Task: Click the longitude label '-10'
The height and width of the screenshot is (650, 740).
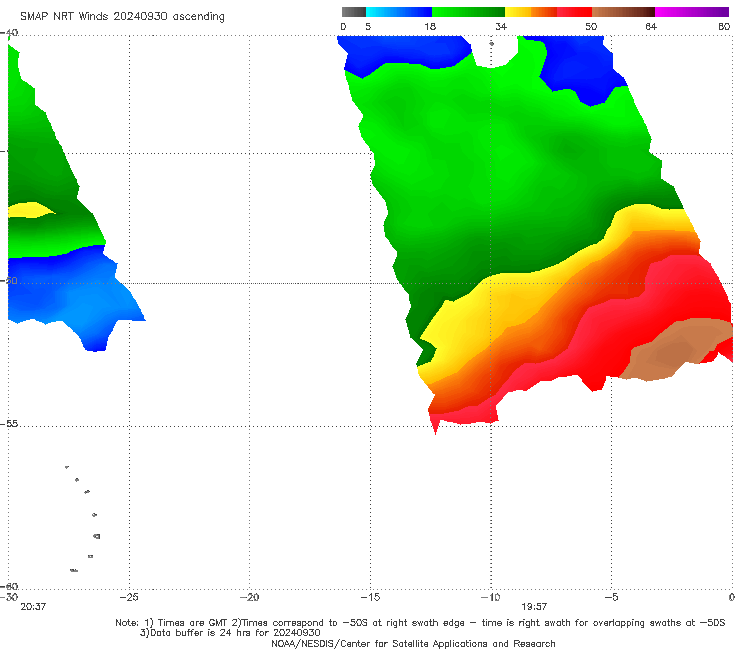Action: [490, 597]
